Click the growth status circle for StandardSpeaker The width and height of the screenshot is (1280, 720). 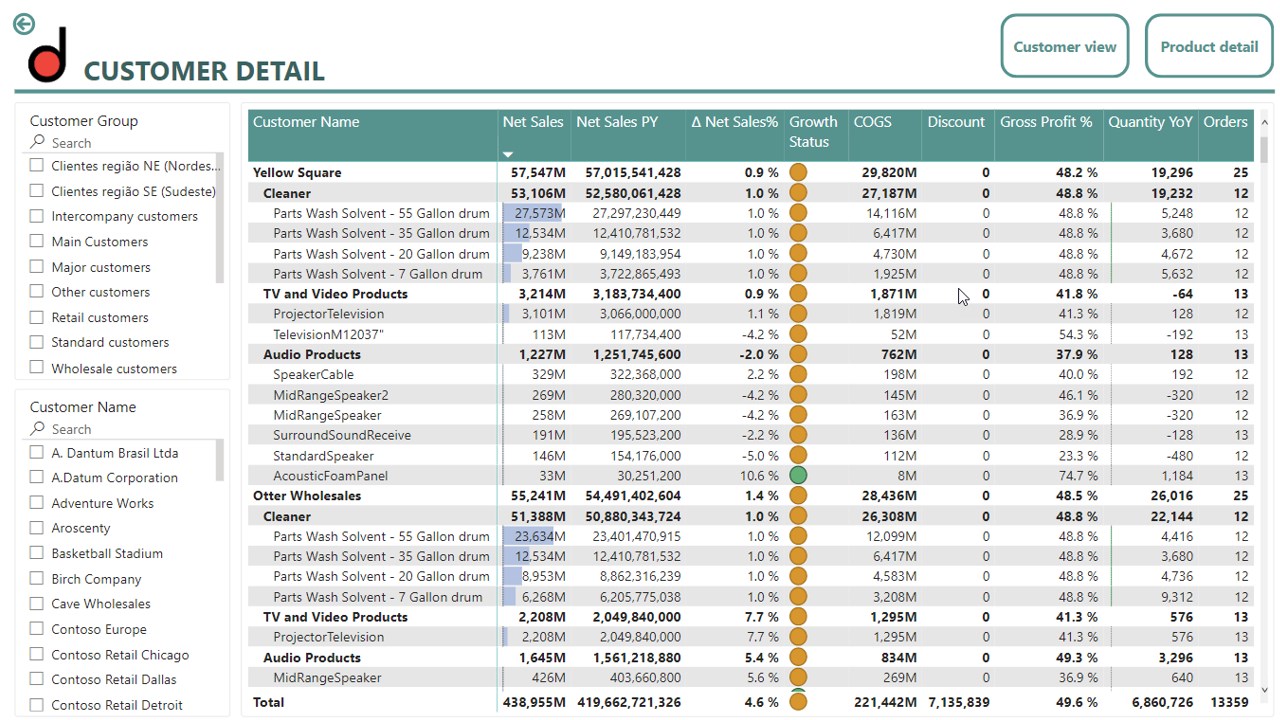[798, 455]
